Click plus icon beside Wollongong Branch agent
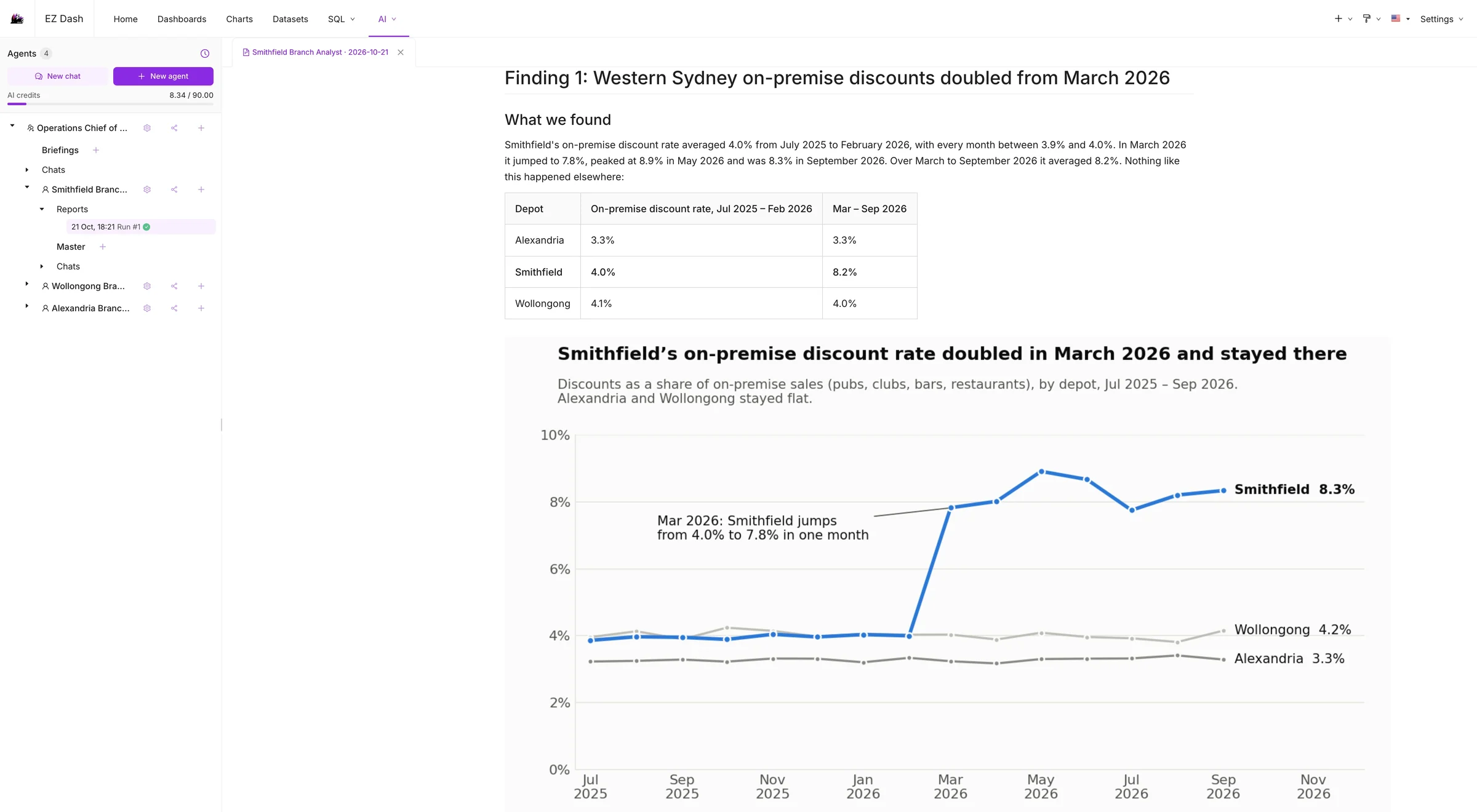1477x812 pixels. click(x=201, y=286)
